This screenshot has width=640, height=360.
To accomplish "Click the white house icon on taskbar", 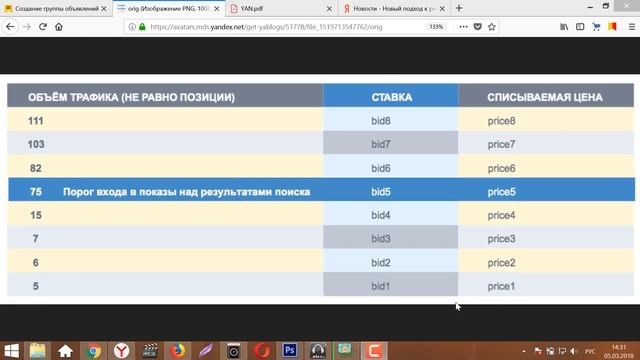I will [65, 351].
